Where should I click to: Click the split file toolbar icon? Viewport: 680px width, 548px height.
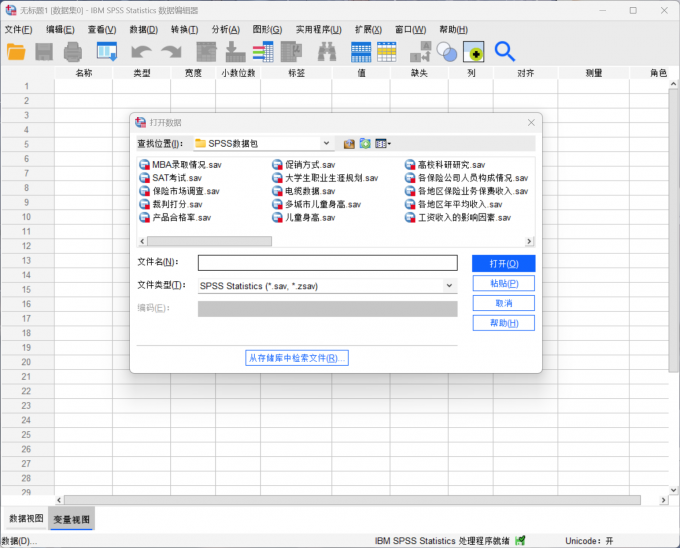421,52
